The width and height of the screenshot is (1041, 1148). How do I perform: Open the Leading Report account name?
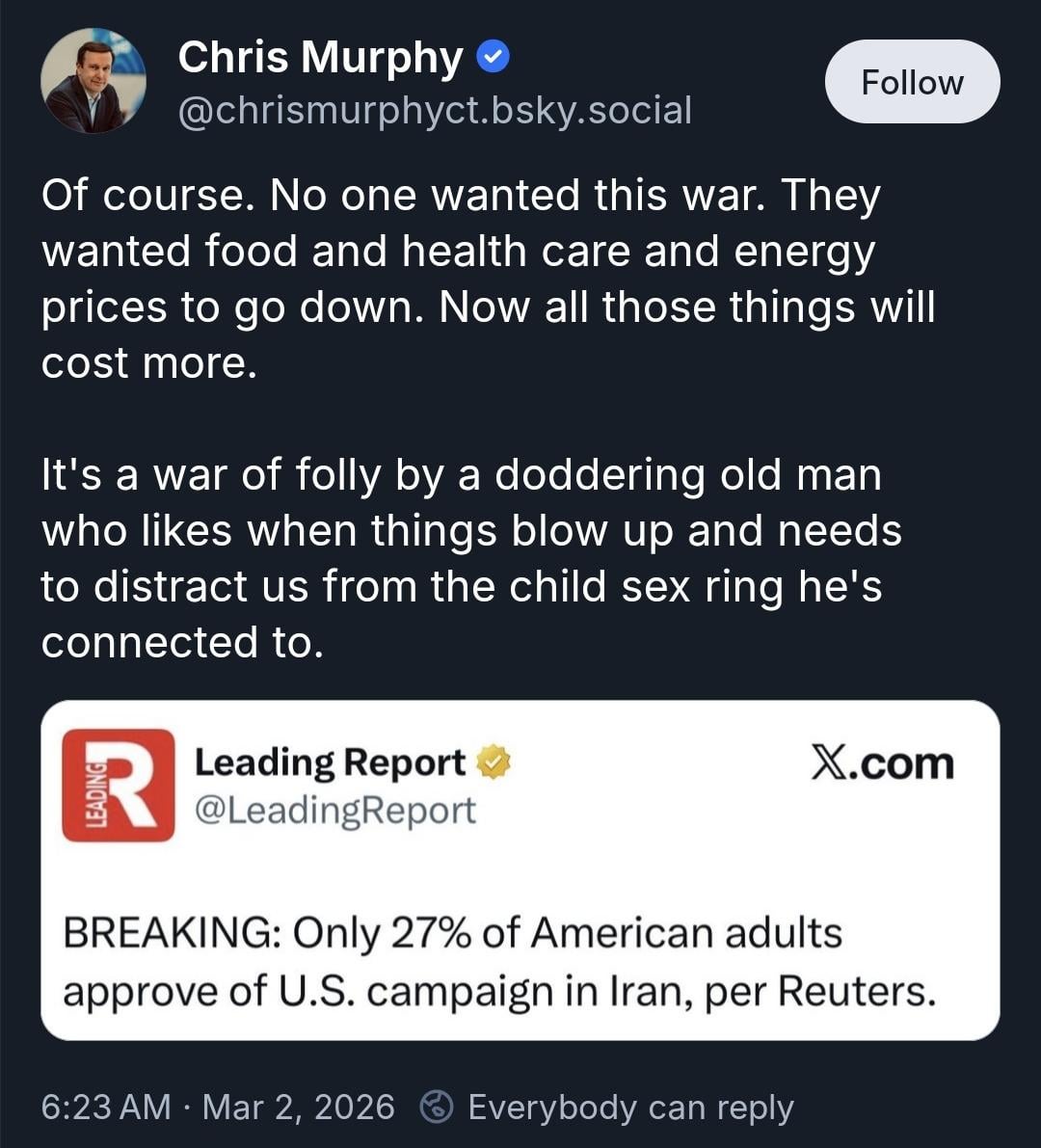(x=330, y=763)
